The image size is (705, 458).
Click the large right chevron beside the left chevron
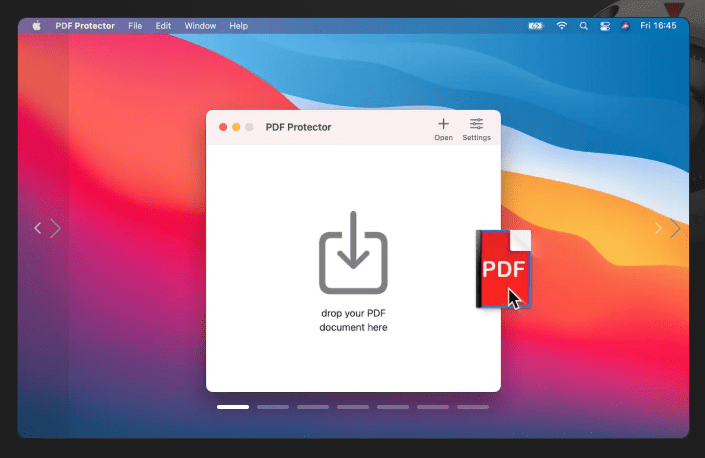[55, 228]
